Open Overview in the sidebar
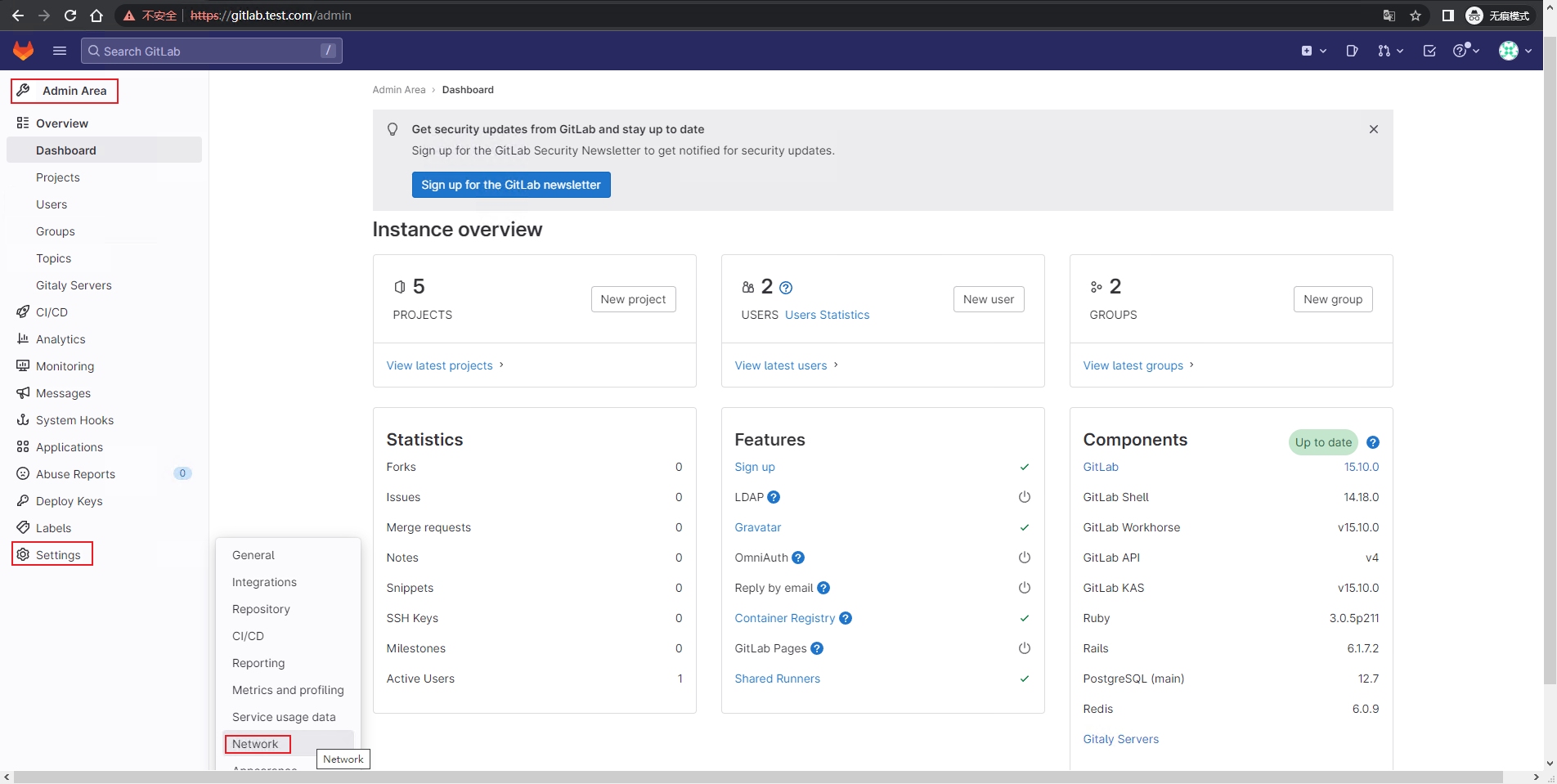The height and width of the screenshot is (784, 1557). point(62,123)
